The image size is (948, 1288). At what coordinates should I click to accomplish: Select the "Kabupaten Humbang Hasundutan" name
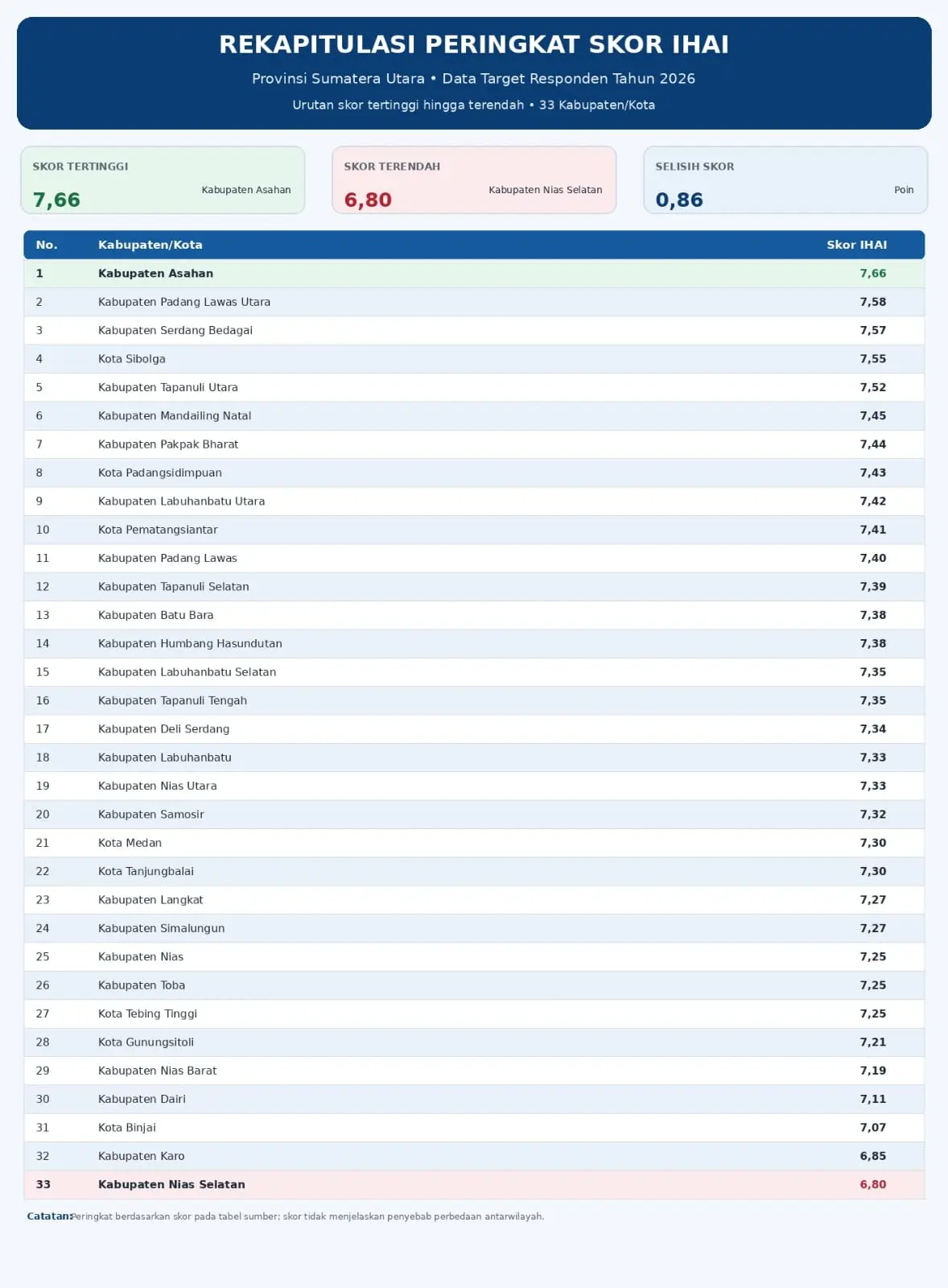click(x=190, y=643)
